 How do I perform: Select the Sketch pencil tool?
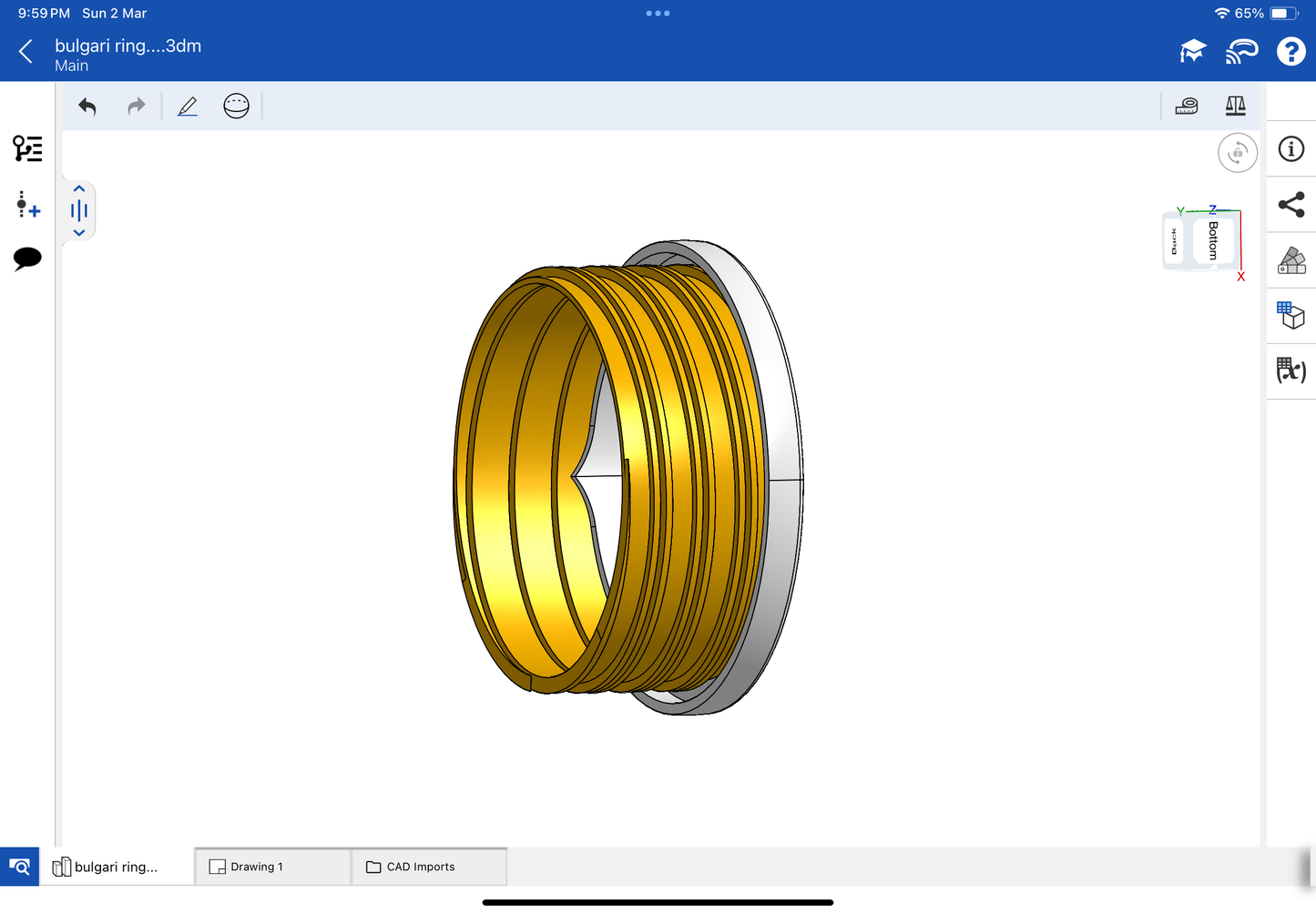coord(188,107)
